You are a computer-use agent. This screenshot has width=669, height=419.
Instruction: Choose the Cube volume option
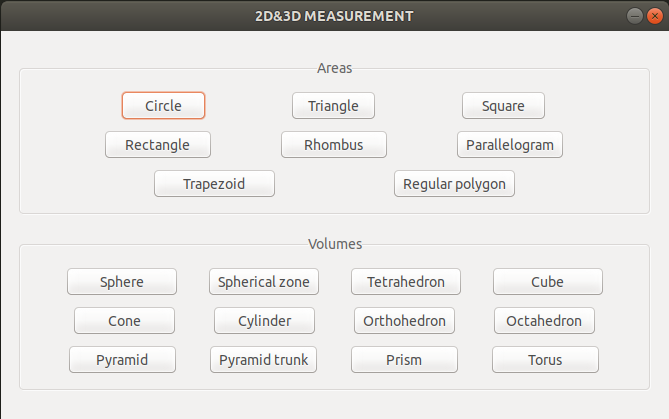[548, 282]
